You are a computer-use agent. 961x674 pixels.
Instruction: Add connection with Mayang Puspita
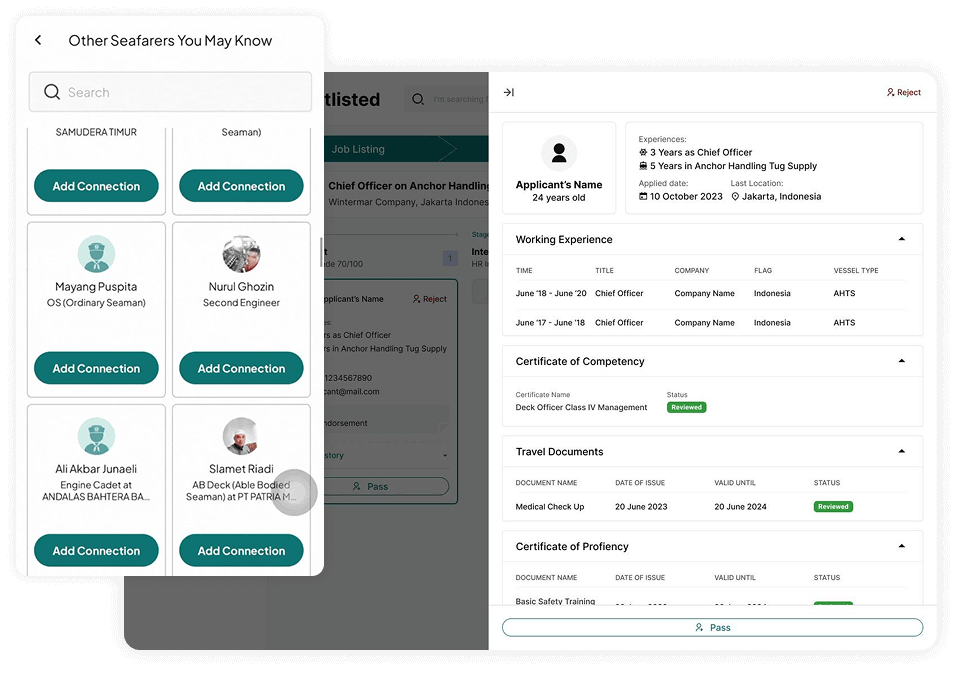point(96,369)
